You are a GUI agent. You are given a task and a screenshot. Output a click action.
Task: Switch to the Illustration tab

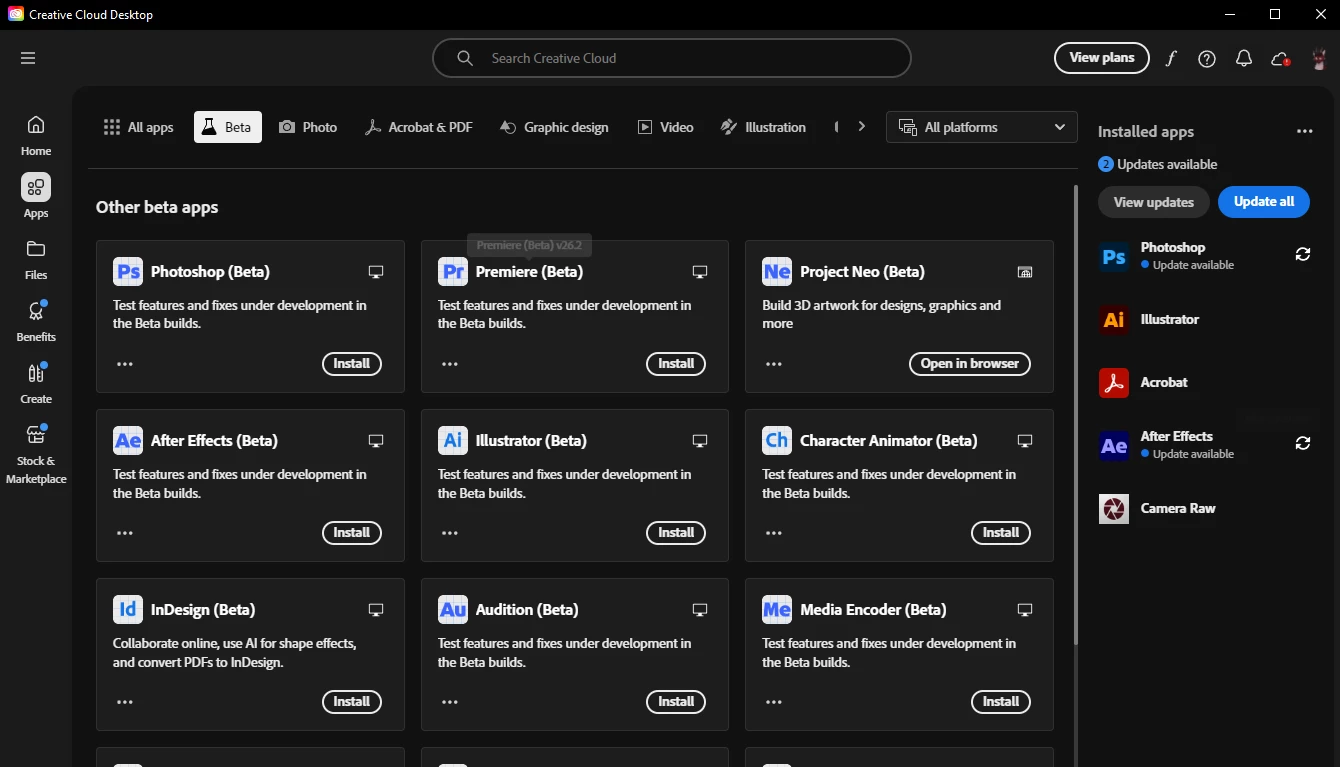(763, 127)
